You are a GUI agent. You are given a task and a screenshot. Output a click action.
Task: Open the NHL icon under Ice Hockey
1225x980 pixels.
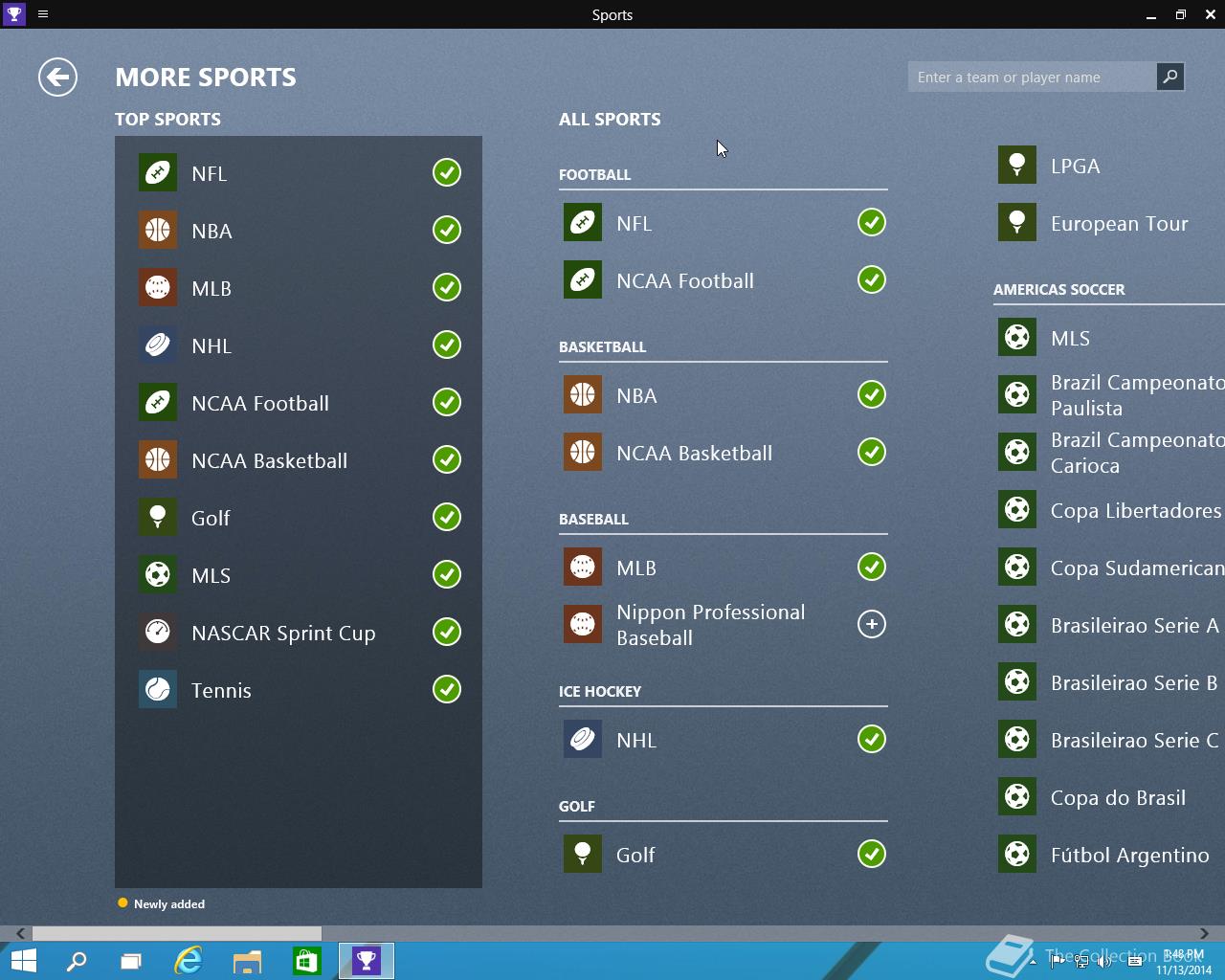[583, 739]
